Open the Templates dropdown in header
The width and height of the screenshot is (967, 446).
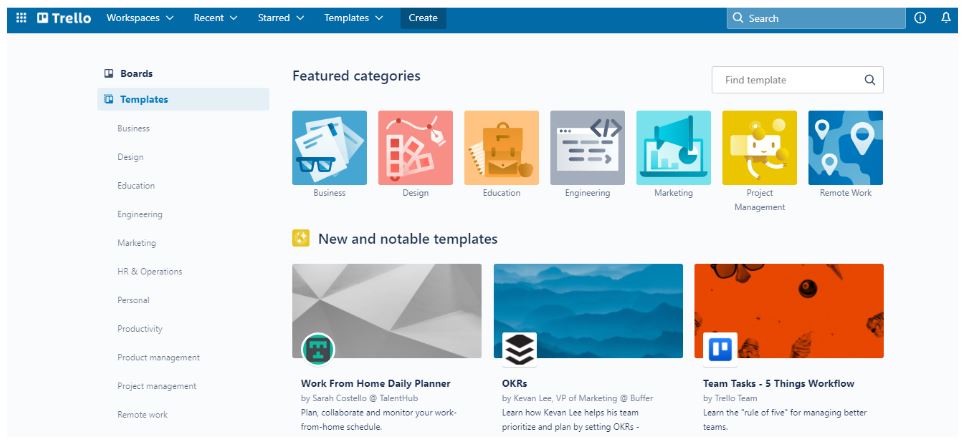coord(353,18)
